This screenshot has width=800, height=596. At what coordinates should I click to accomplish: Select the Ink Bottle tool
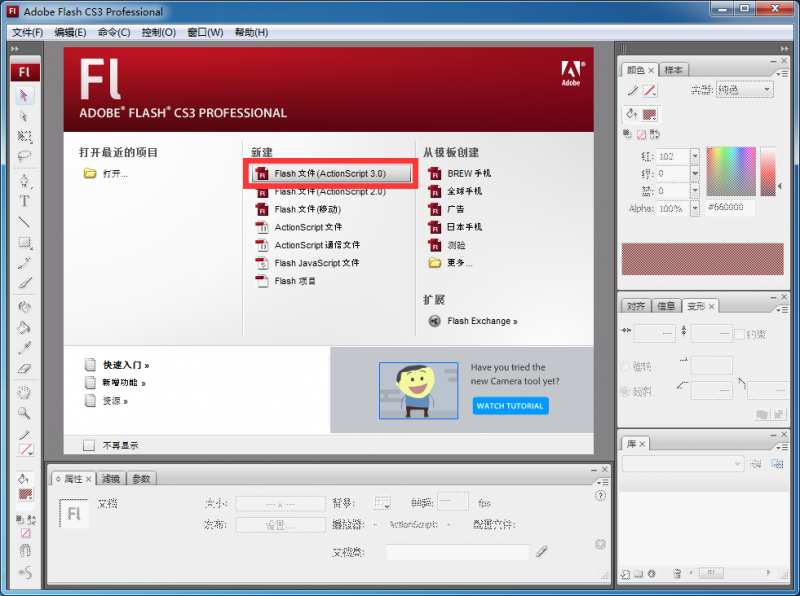tap(24, 307)
